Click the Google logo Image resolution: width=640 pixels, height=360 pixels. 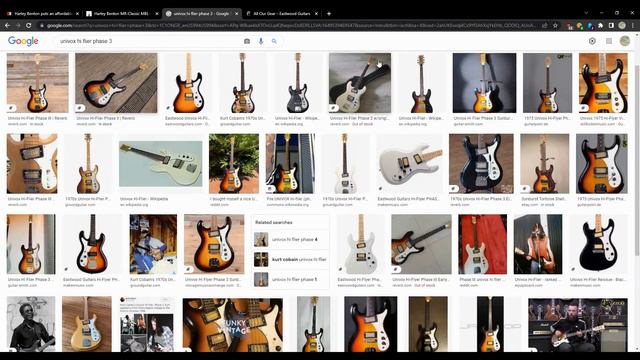(23, 41)
